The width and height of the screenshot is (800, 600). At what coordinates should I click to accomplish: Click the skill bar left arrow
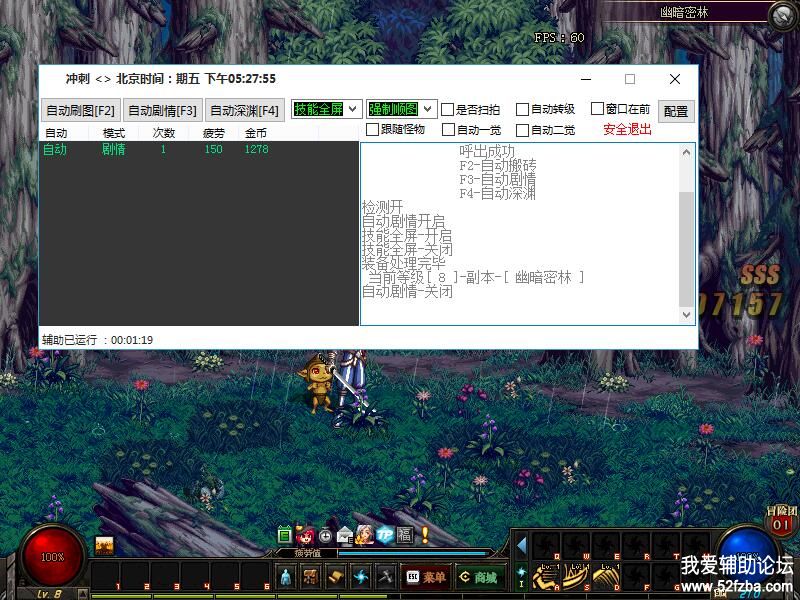tap(521, 545)
